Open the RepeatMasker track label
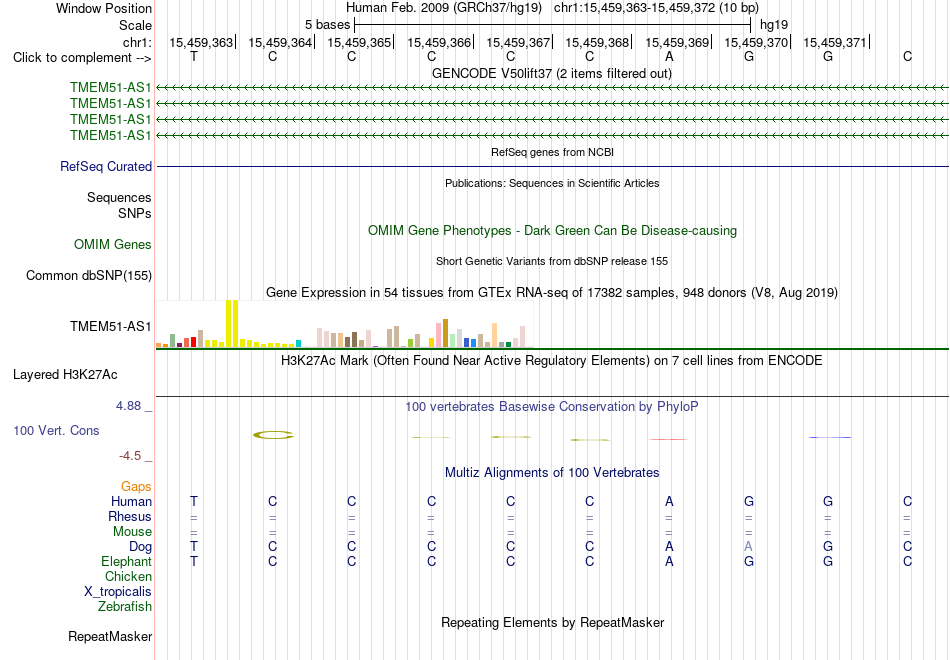Image resolution: width=950 pixels, height=660 pixels. tap(110, 636)
